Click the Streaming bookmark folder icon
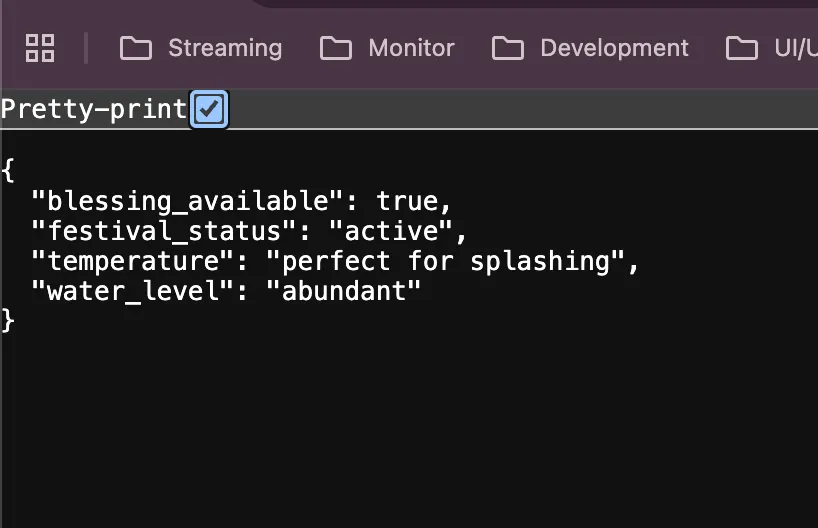The height and width of the screenshot is (528, 818). 136,48
